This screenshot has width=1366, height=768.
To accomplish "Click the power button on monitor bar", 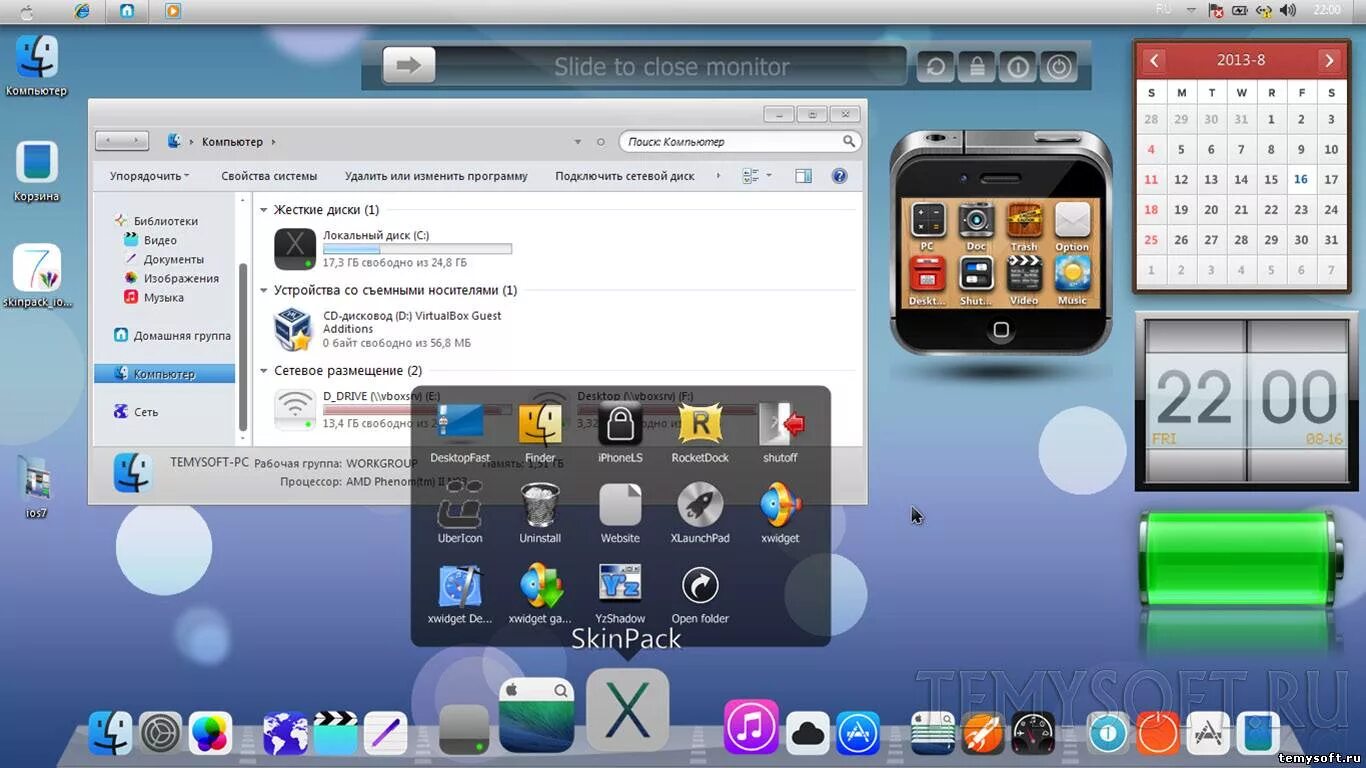I will coord(1059,67).
